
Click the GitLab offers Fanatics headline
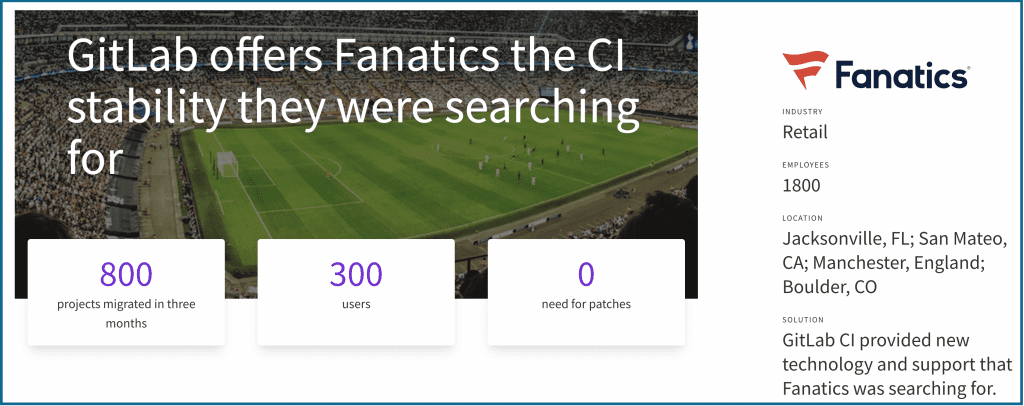[353, 108]
